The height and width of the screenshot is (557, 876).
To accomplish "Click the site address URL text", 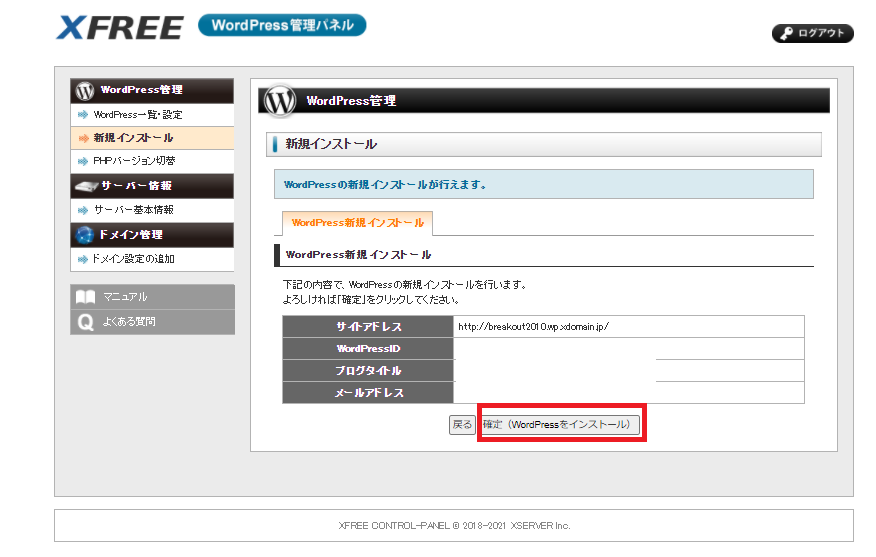I will coord(534,326).
